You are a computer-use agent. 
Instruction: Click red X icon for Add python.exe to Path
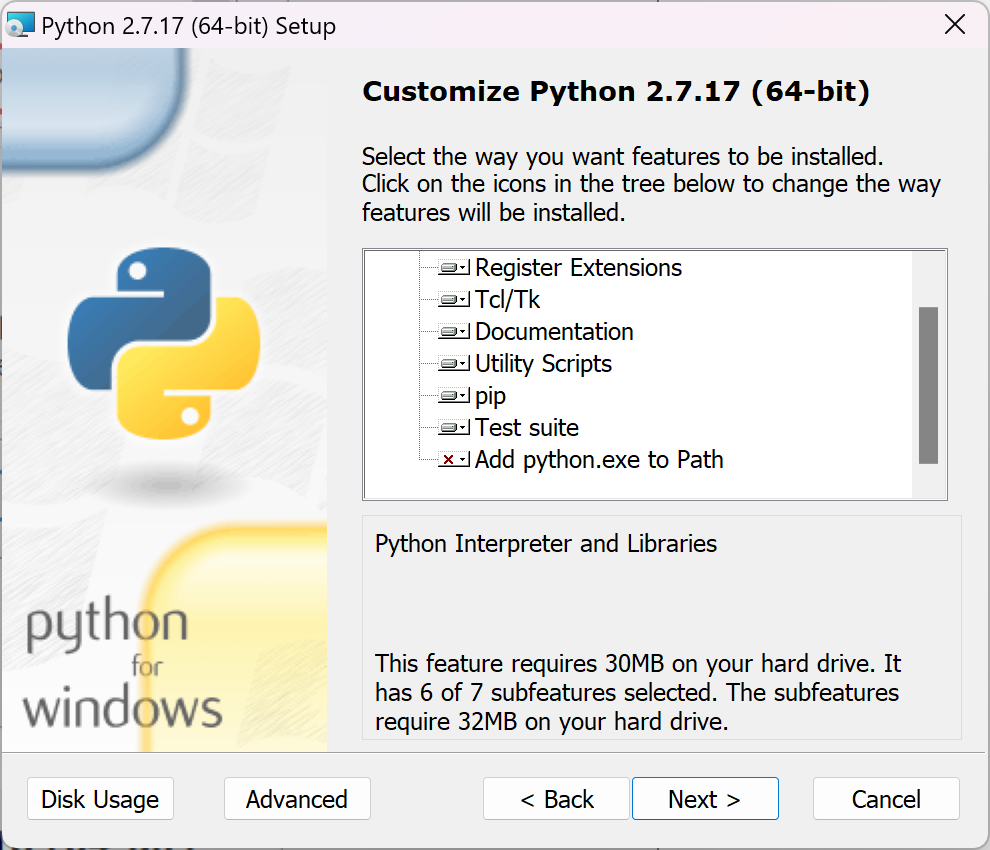click(454, 460)
